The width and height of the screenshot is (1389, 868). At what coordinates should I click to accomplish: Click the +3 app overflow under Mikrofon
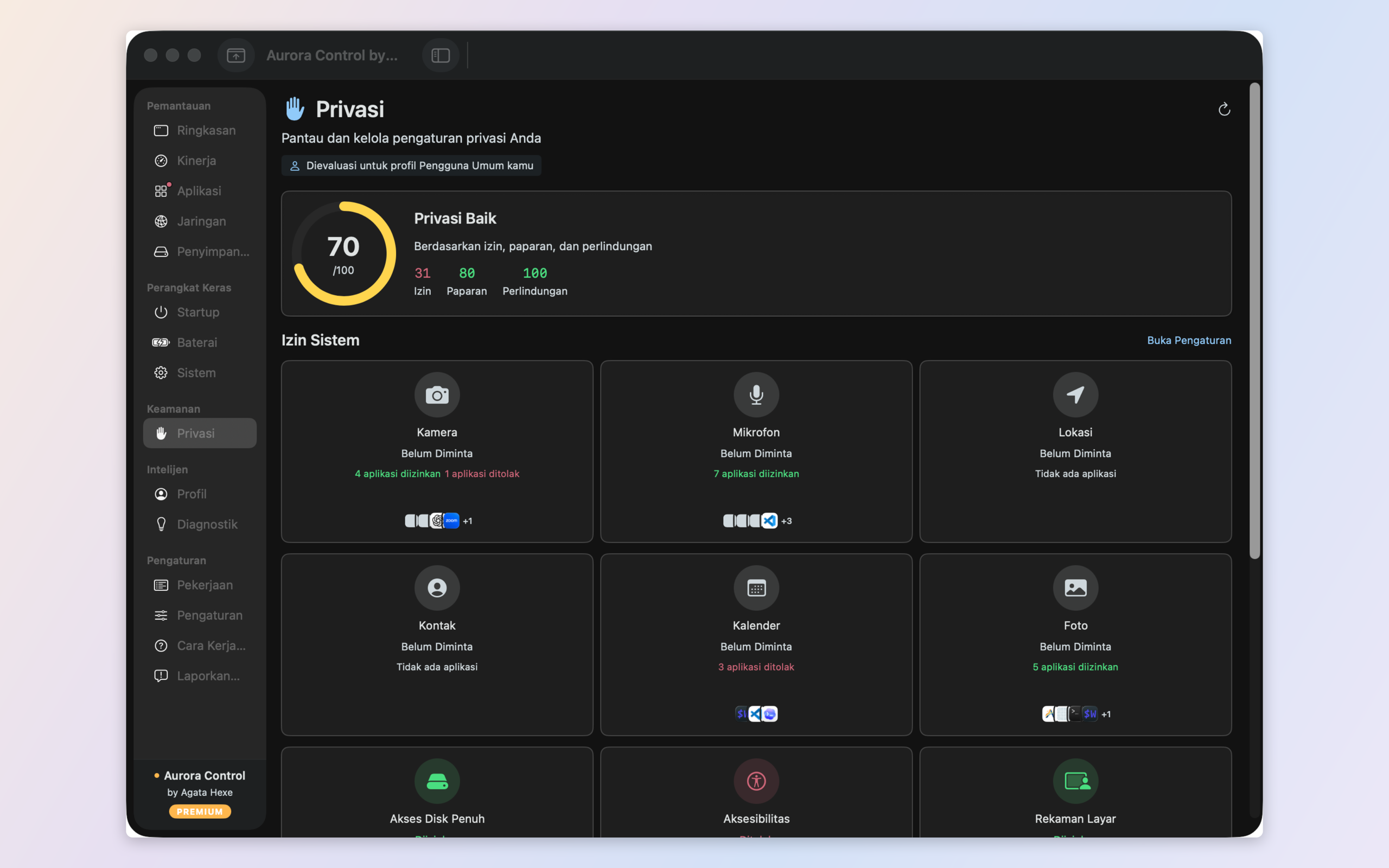[x=786, y=521]
